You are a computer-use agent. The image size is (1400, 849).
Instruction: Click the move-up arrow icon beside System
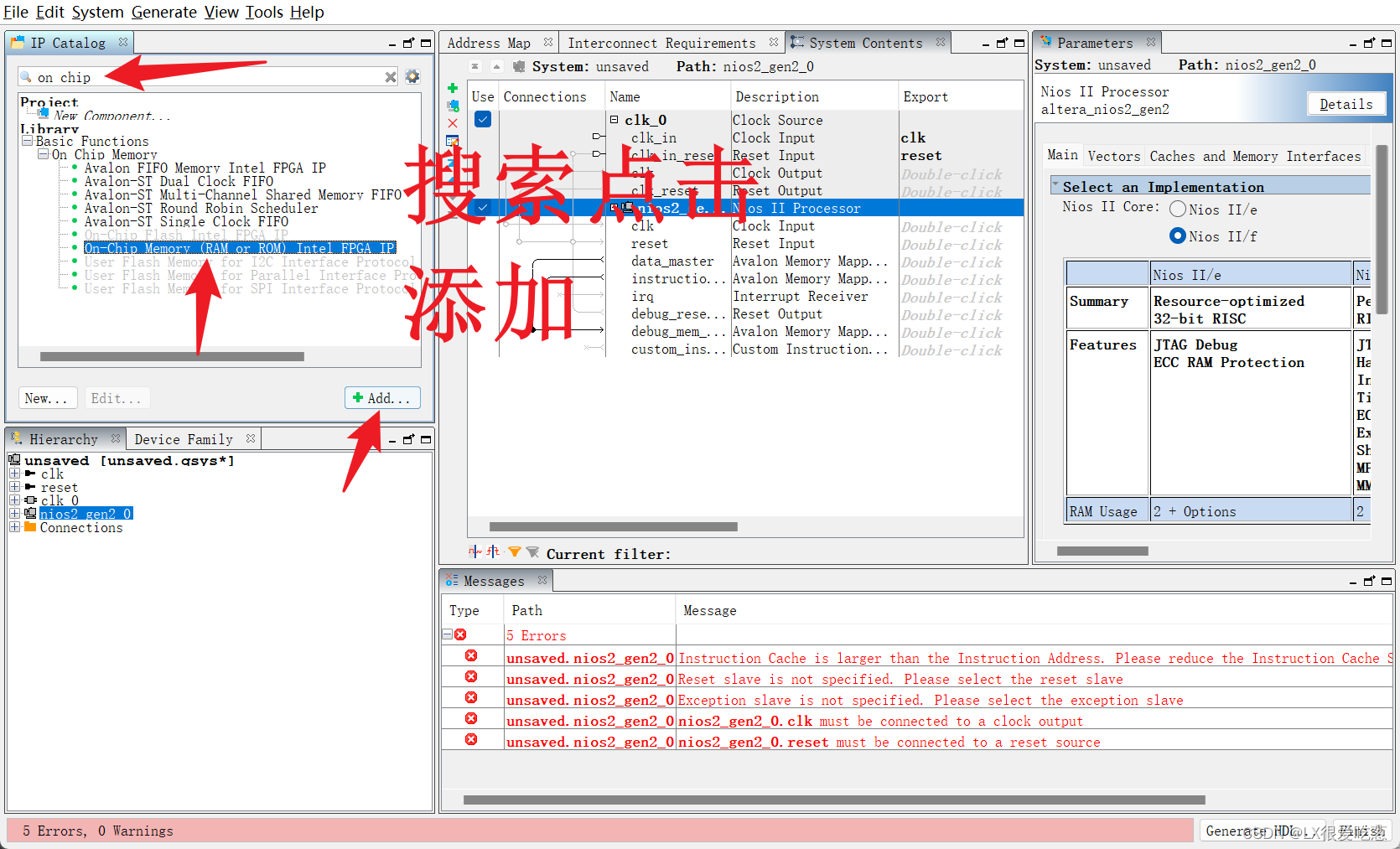pos(496,66)
